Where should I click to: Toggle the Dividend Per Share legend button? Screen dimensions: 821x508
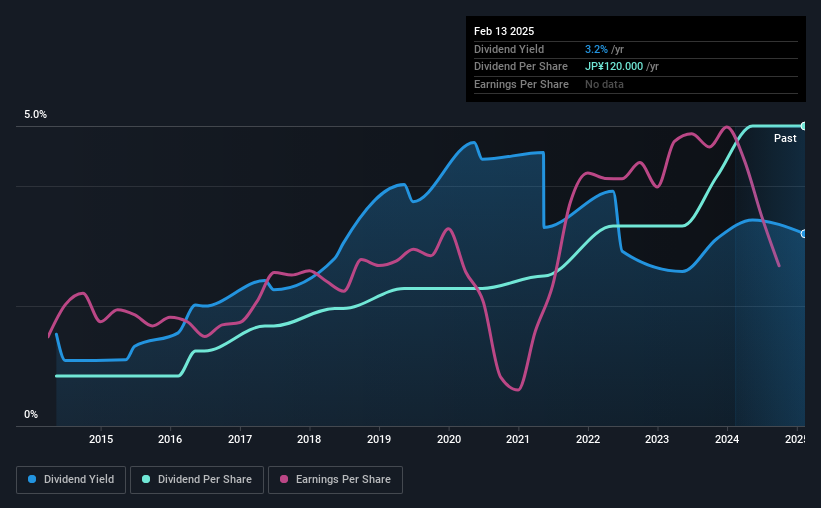tap(197, 480)
